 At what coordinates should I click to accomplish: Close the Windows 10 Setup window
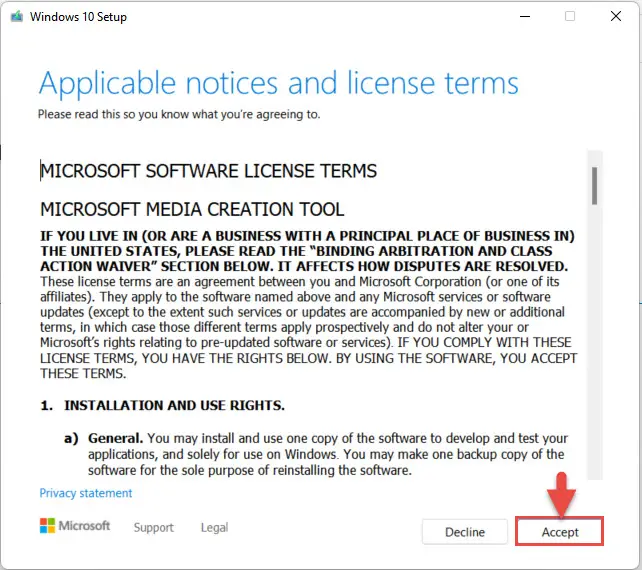click(615, 16)
